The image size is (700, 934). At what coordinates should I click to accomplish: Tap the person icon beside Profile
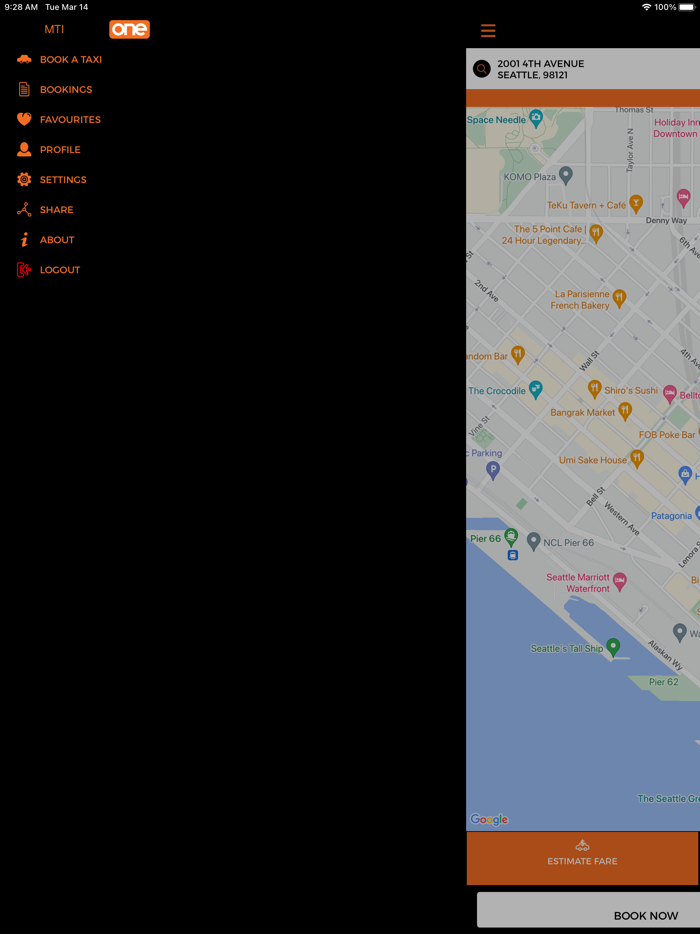24,150
